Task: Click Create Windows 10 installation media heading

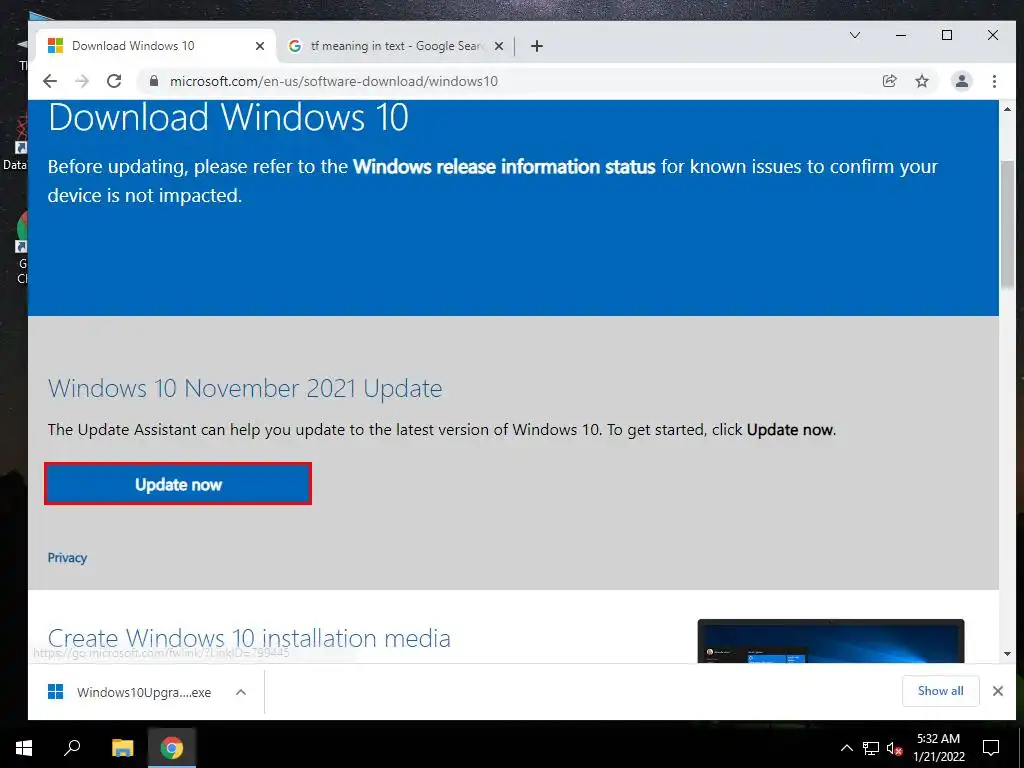Action: click(249, 638)
